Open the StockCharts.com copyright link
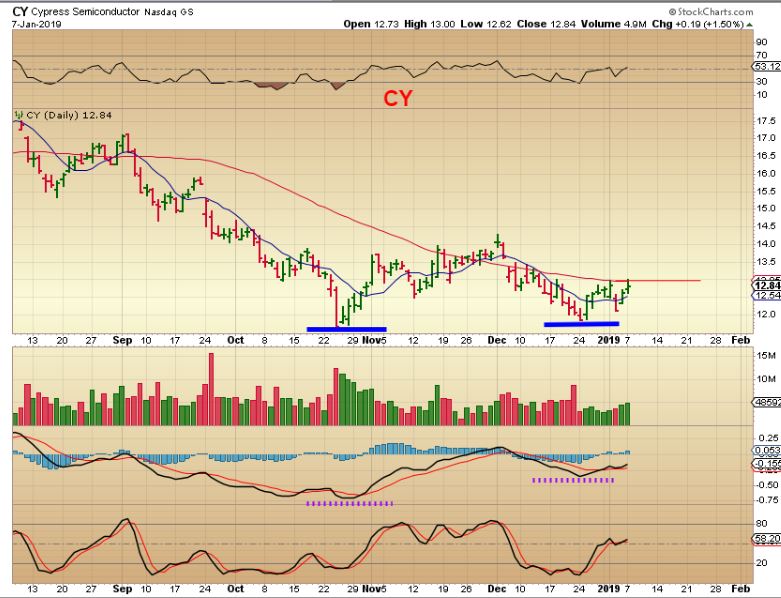This screenshot has width=781, height=598. click(711, 11)
